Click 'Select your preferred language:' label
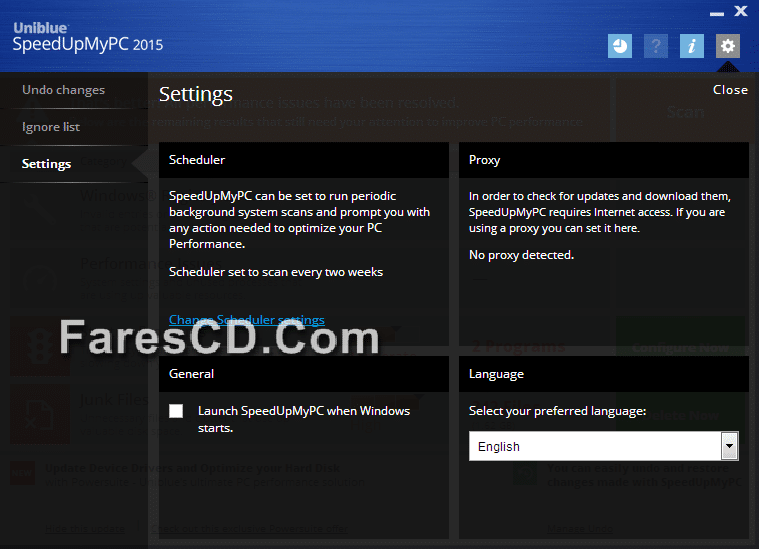 point(557,412)
